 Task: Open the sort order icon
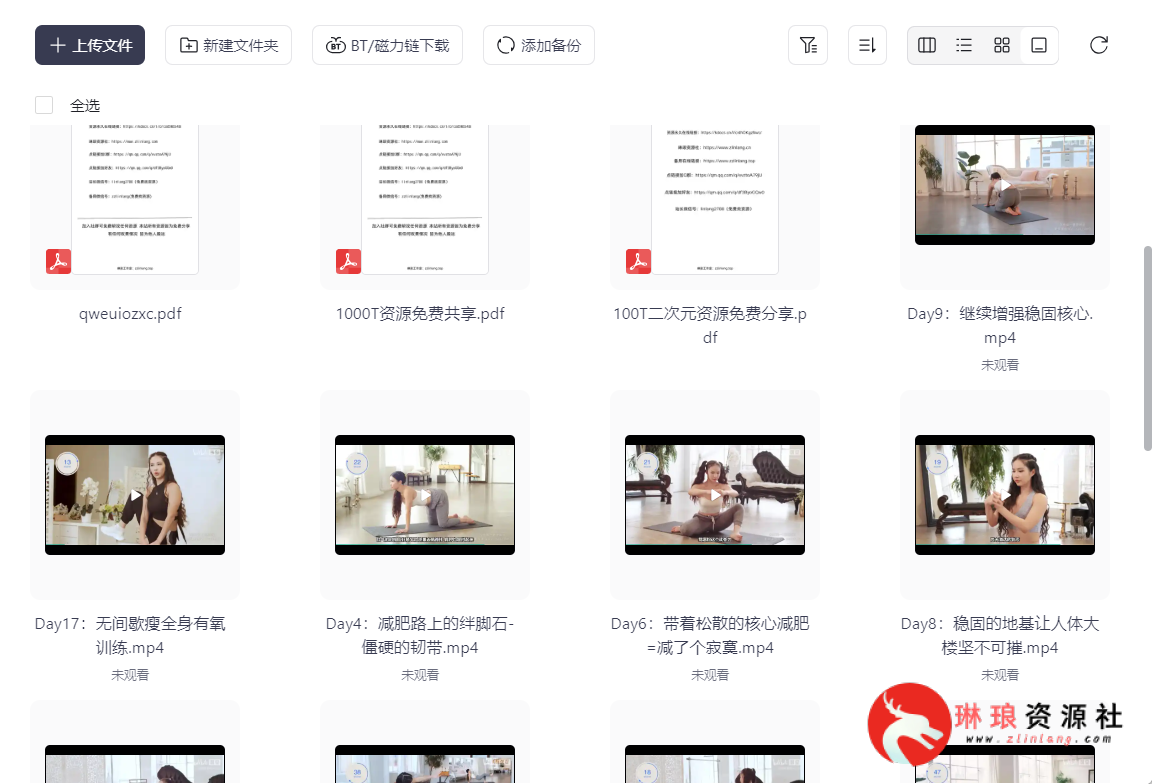coord(868,45)
